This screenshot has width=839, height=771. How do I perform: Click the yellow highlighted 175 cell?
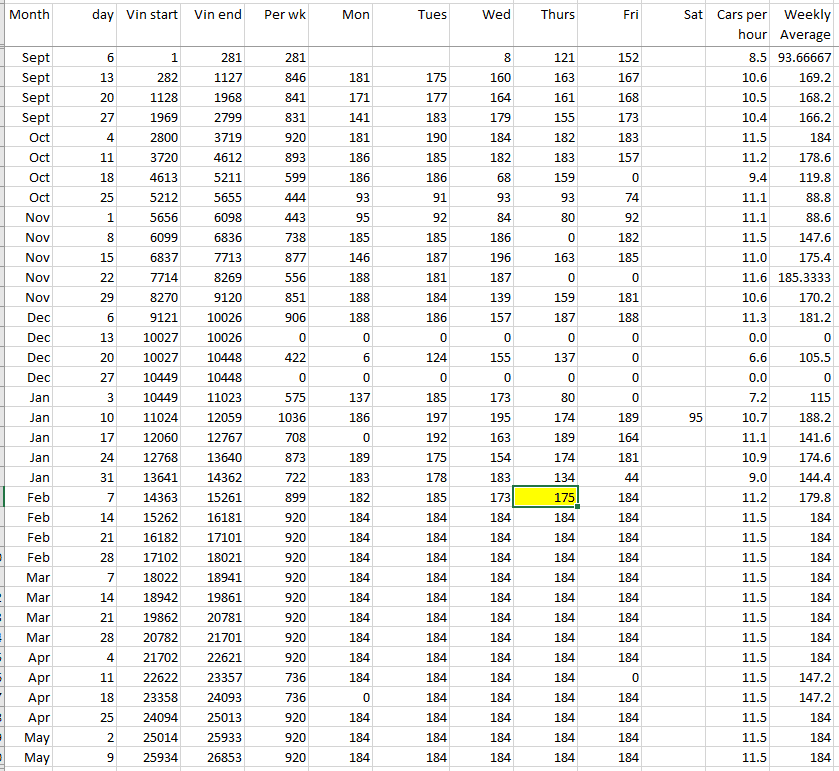(546, 497)
